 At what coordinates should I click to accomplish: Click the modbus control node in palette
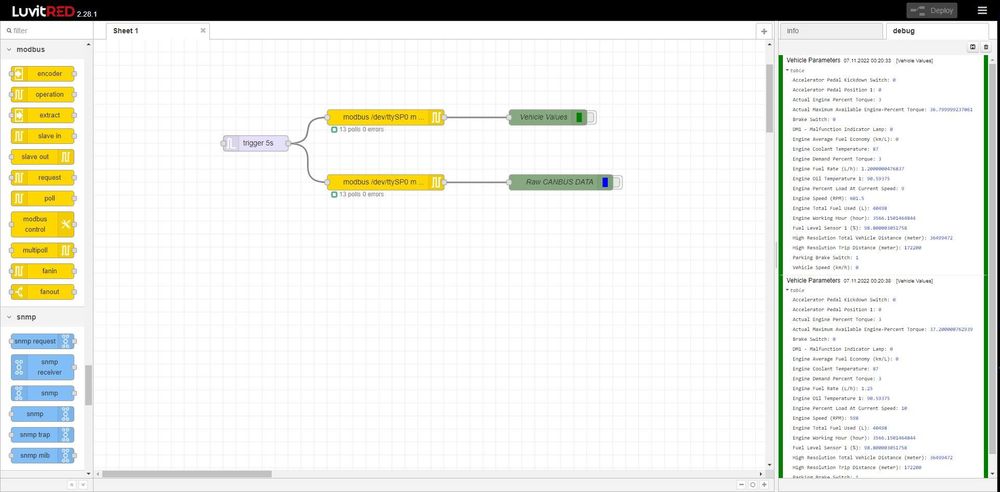42,224
